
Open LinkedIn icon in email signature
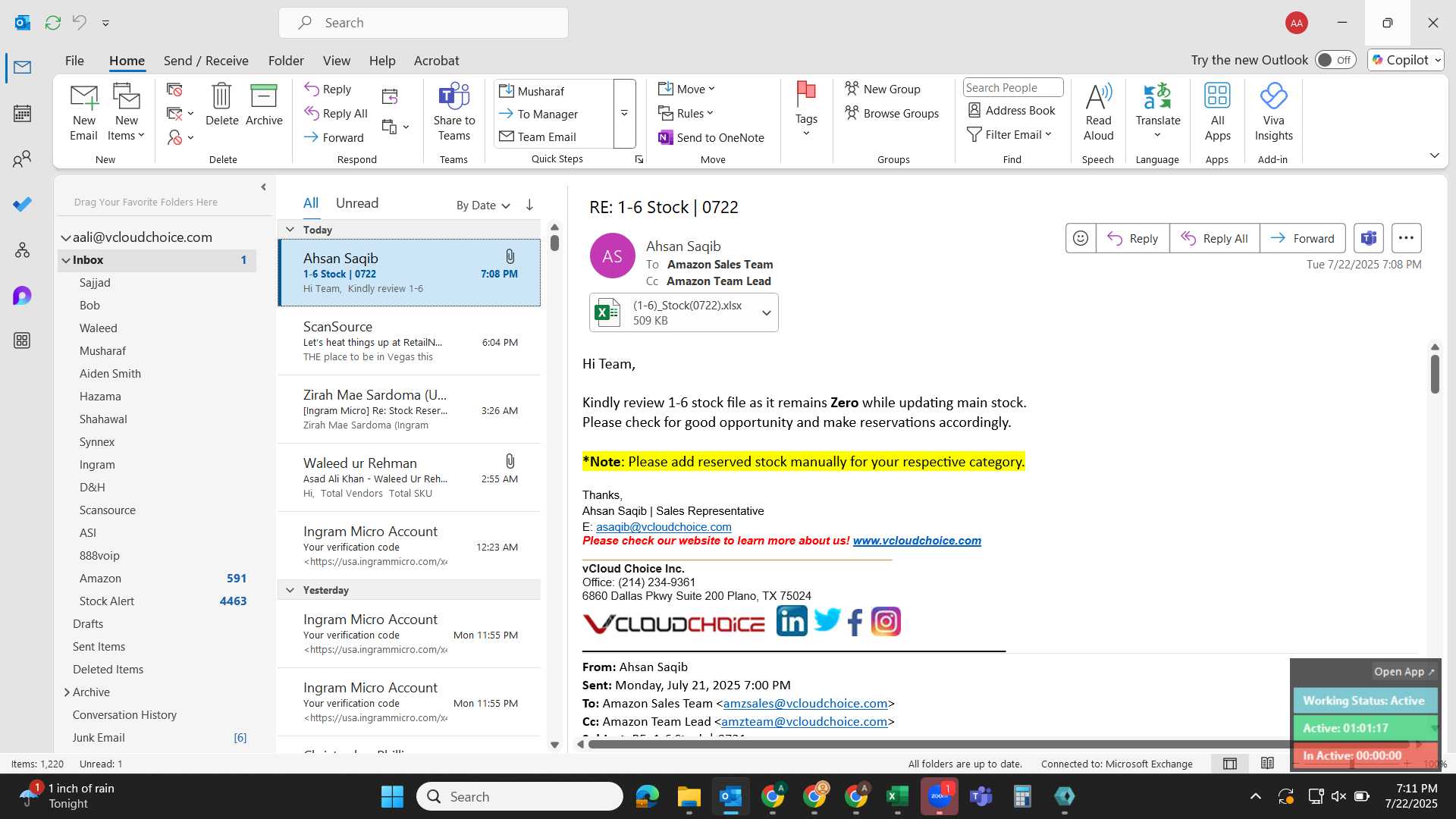click(792, 622)
